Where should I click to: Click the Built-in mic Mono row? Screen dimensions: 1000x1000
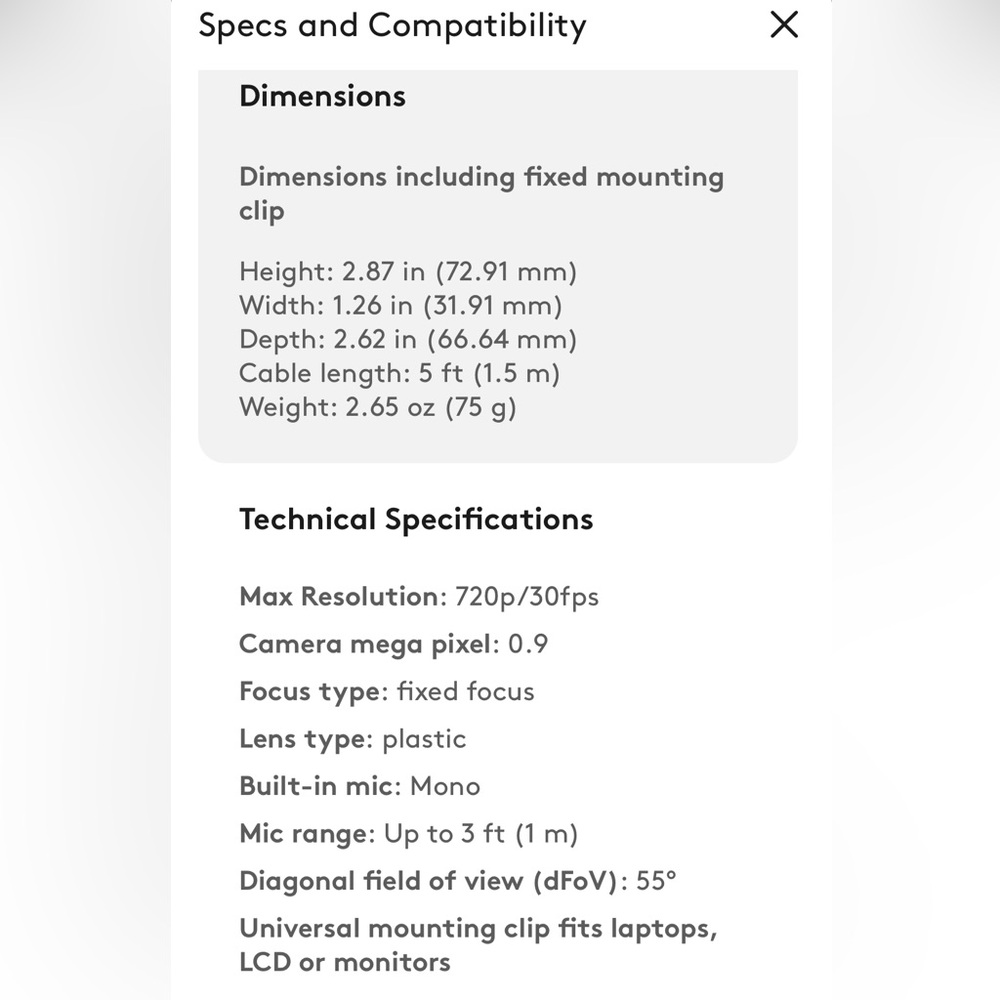360,786
